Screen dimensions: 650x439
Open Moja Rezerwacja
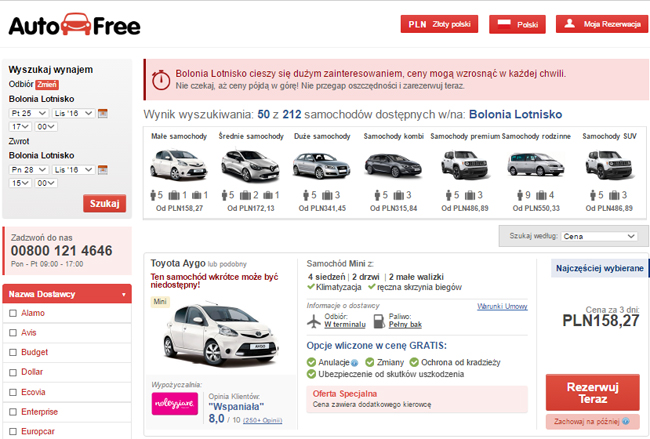pyautogui.click(x=602, y=24)
